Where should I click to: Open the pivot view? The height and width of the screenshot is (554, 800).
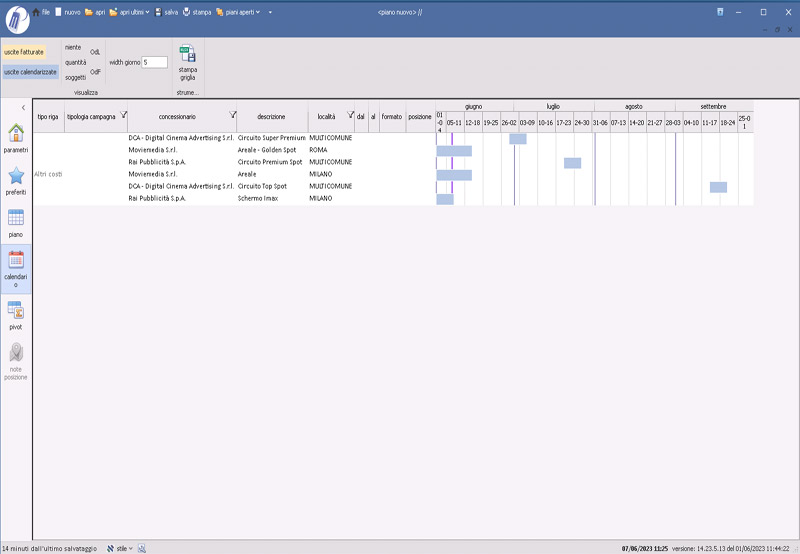[x=16, y=315]
